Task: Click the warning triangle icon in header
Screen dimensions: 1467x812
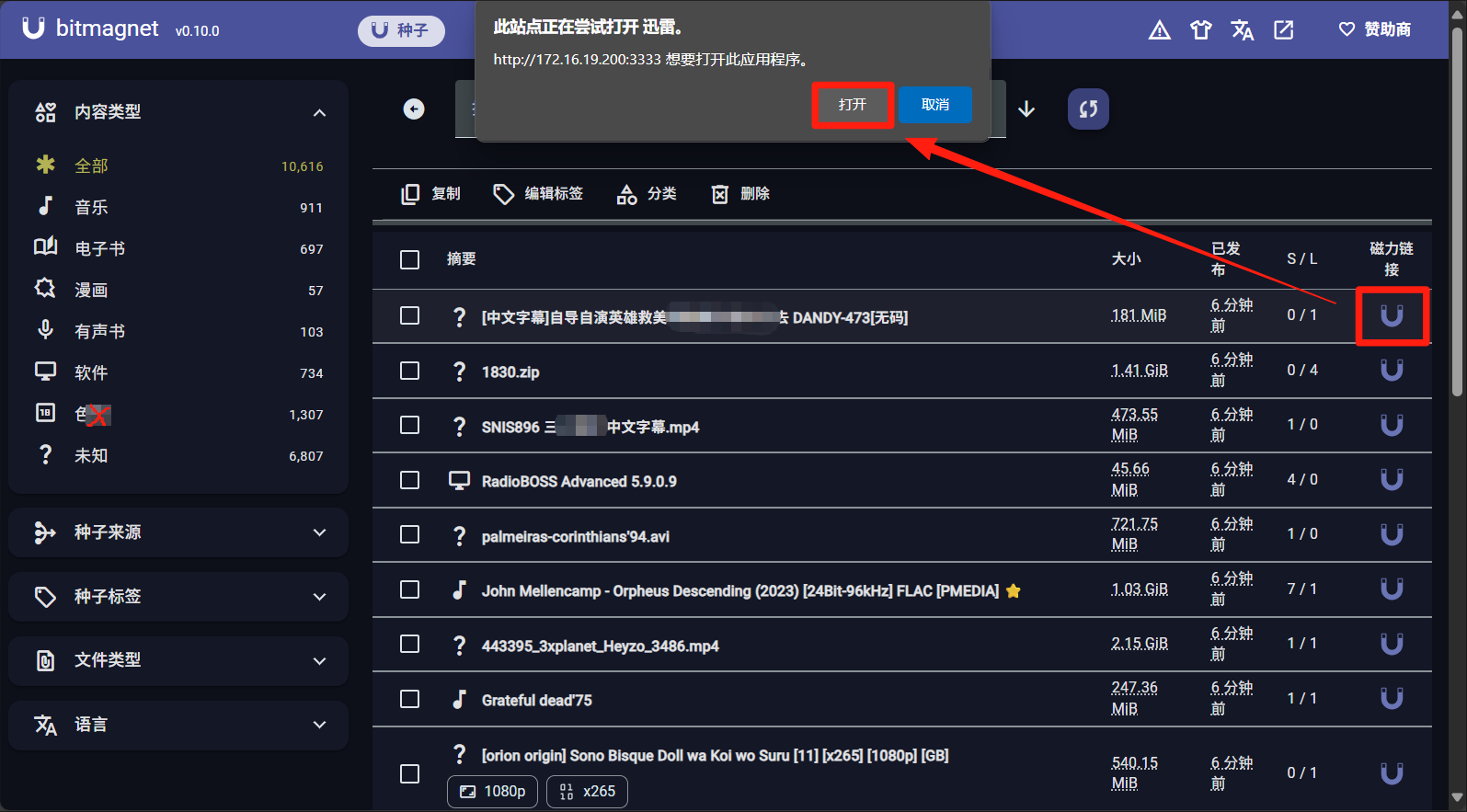Action: pyautogui.click(x=1160, y=30)
